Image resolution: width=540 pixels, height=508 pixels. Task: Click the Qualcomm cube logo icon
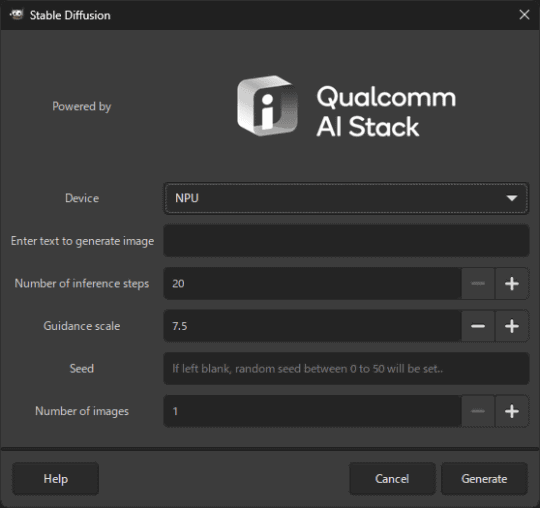pyautogui.click(x=267, y=106)
